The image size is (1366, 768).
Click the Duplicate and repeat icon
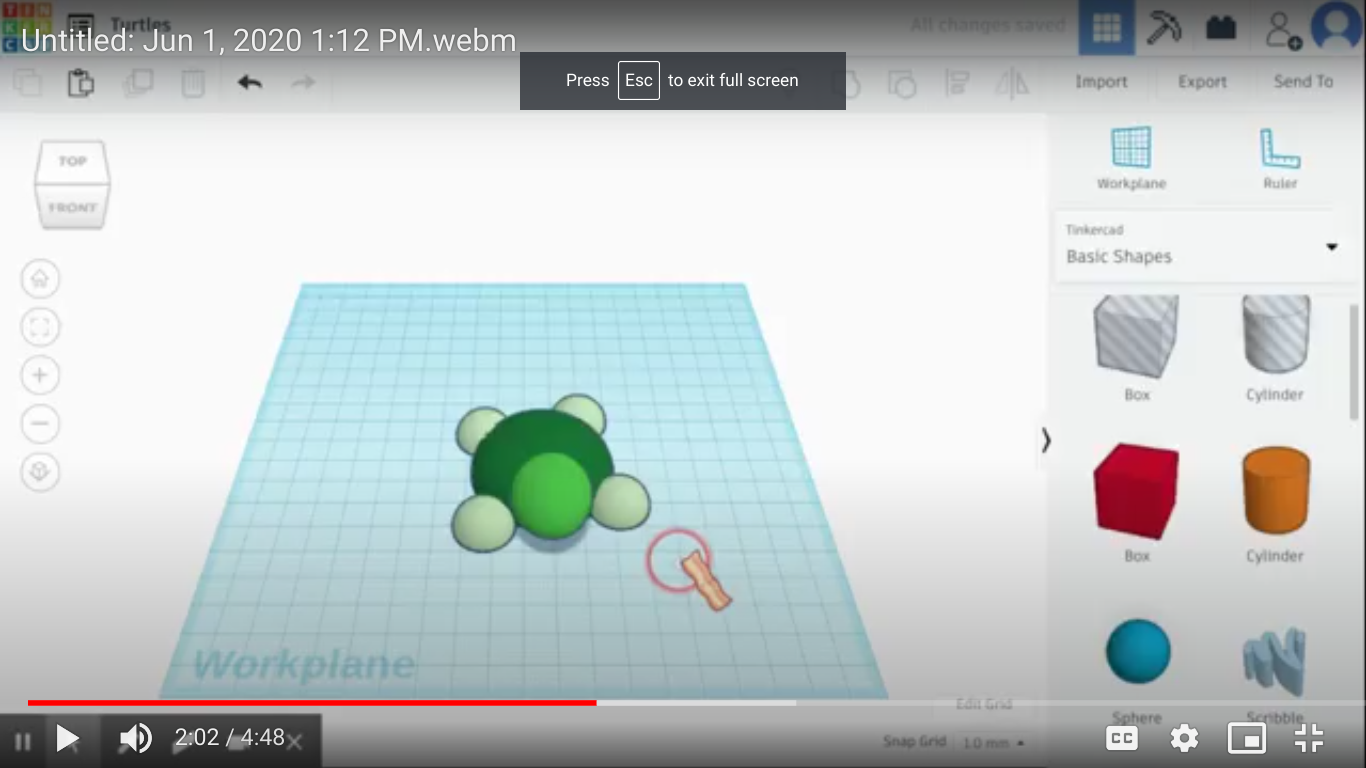coord(137,82)
